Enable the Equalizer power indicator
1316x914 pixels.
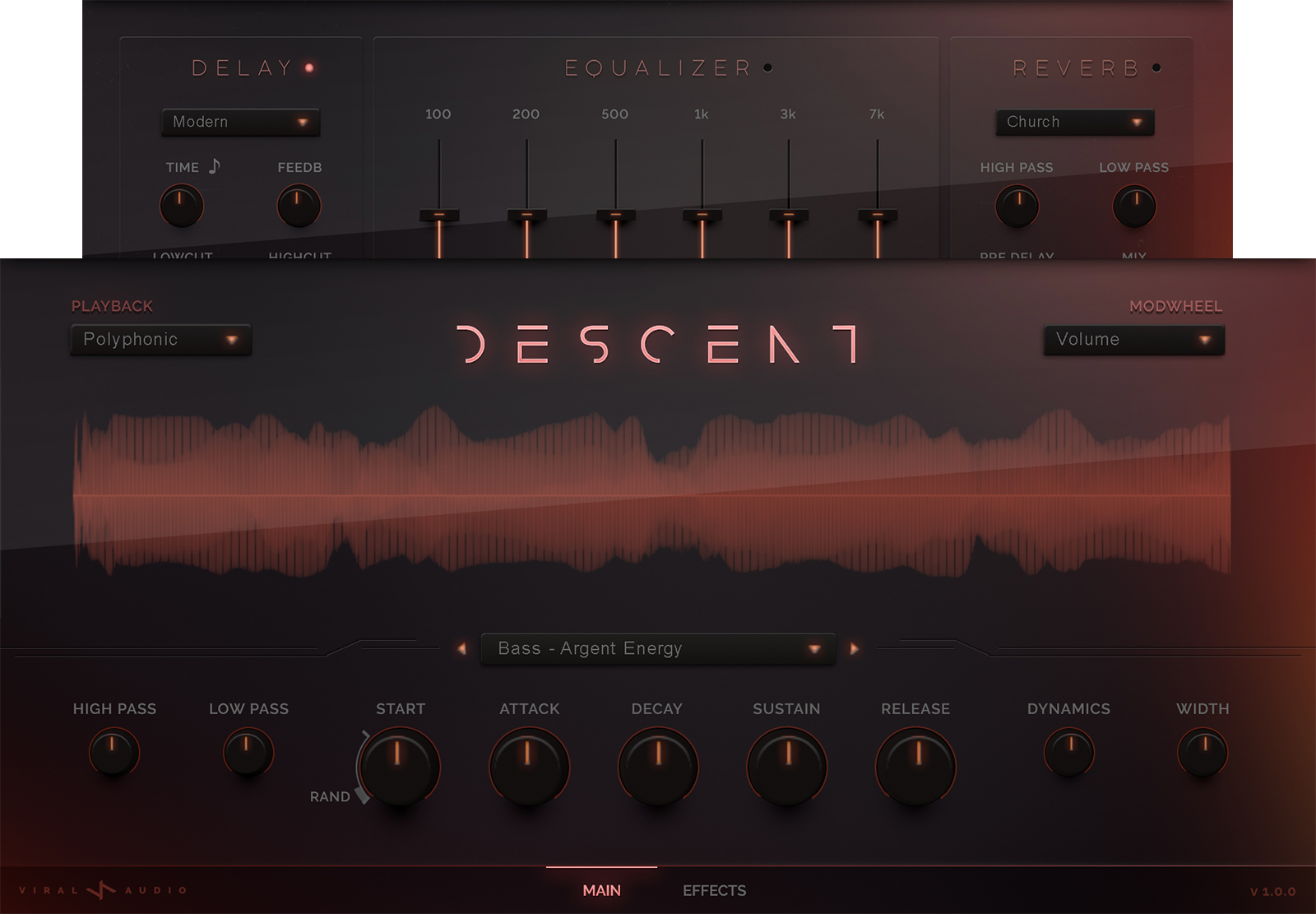[x=768, y=68]
